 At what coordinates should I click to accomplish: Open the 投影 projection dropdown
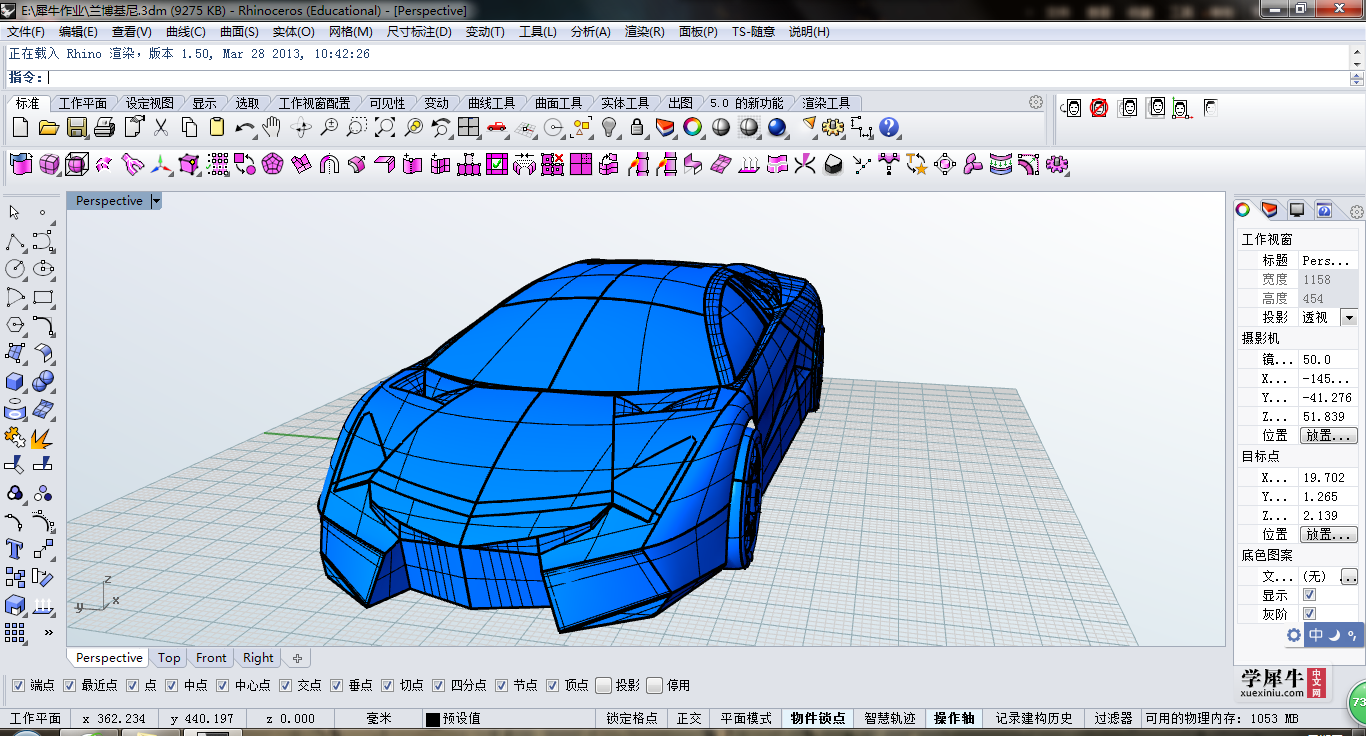point(1348,317)
